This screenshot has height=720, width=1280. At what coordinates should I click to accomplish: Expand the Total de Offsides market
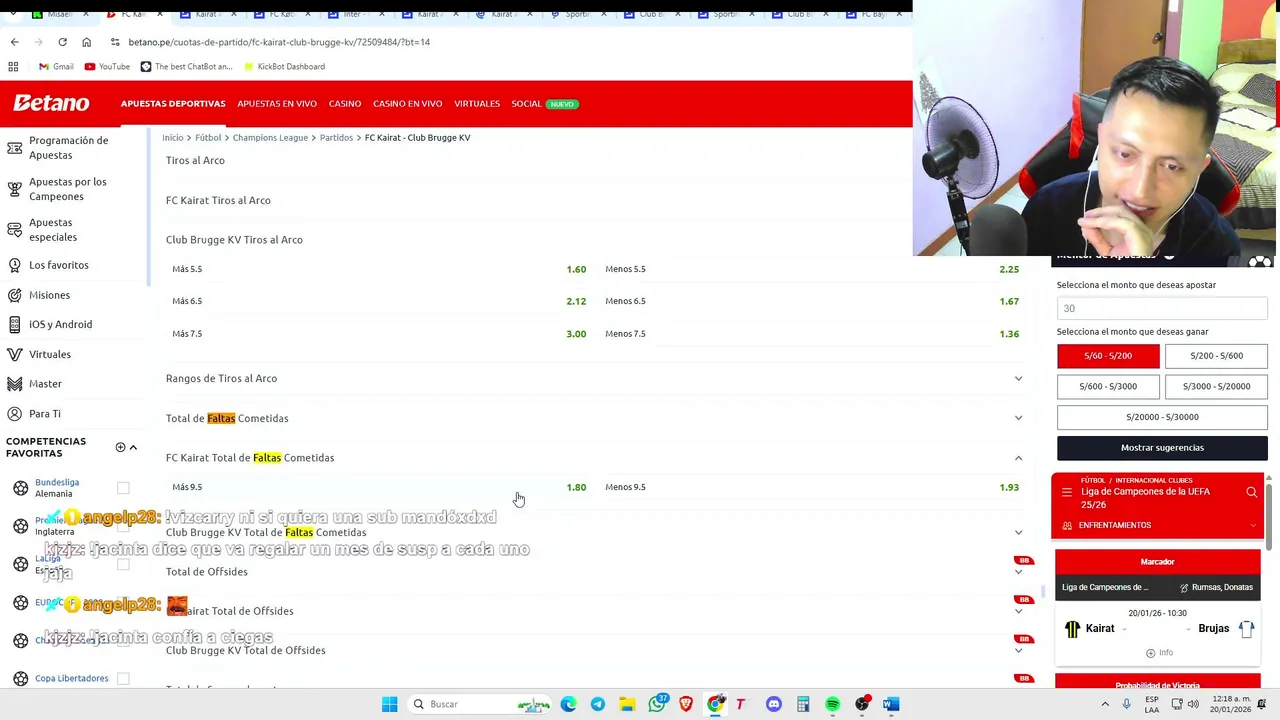(1018, 572)
